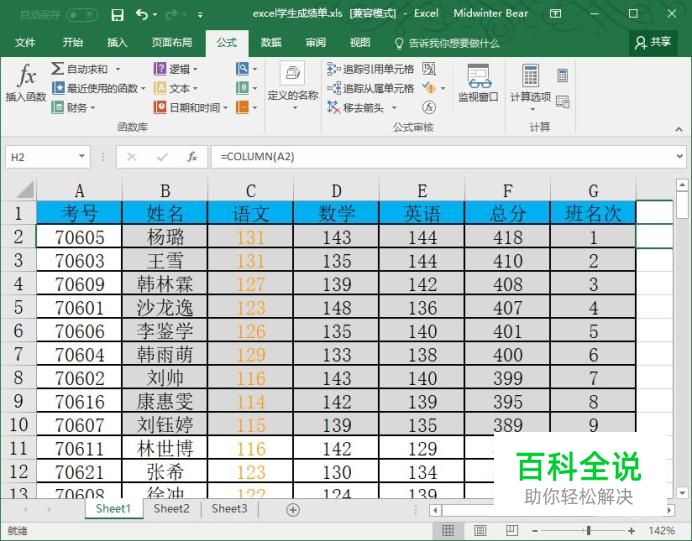Toggle the AutoSave switch
The height and width of the screenshot is (541, 692).
click(x=82, y=15)
